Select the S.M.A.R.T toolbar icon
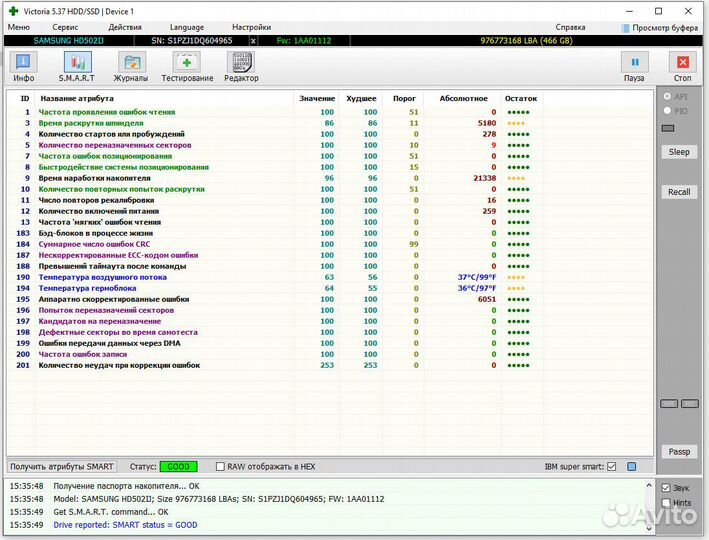709x540 pixels. tap(76, 67)
